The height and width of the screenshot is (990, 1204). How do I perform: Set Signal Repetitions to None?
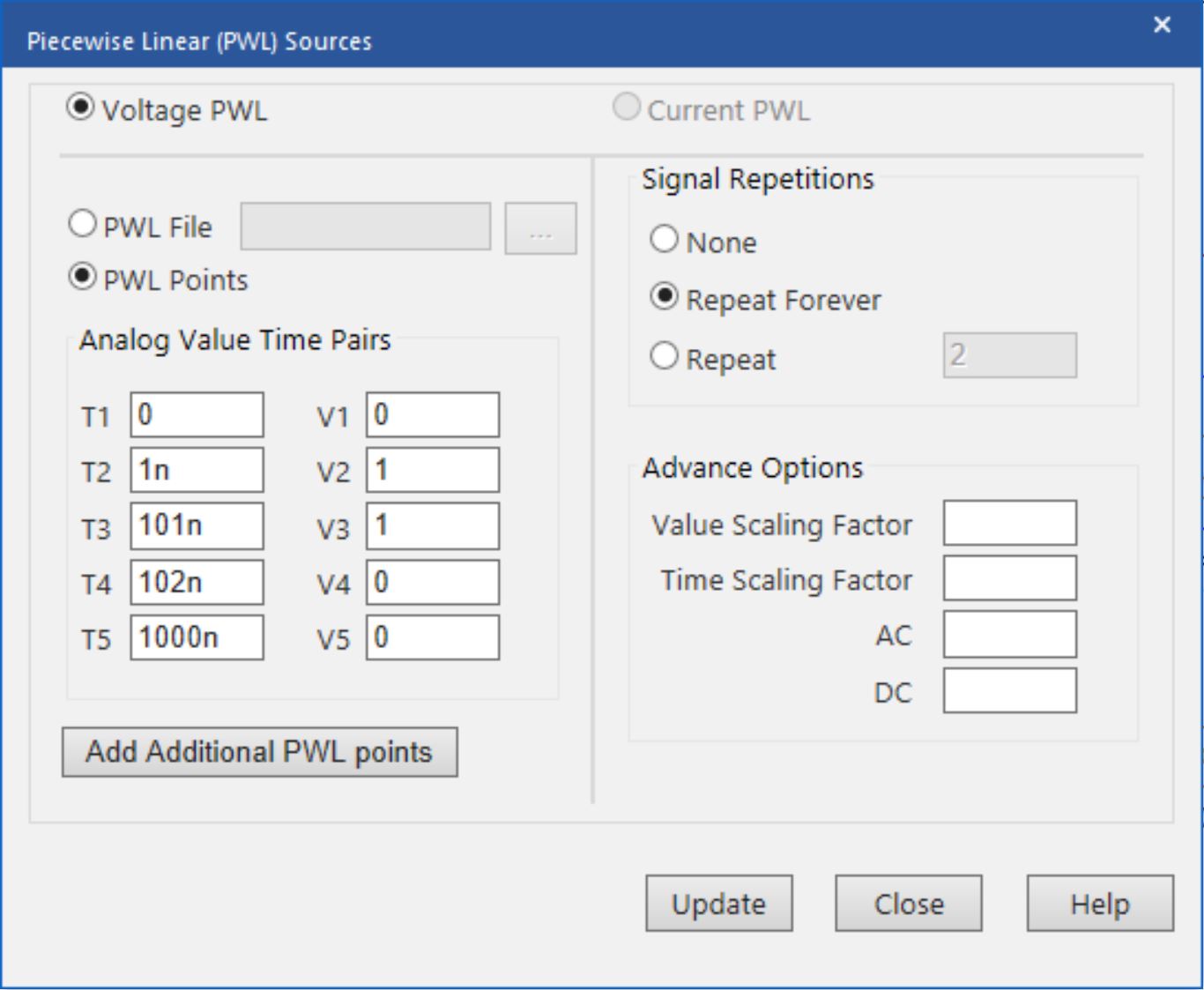tap(664, 240)
